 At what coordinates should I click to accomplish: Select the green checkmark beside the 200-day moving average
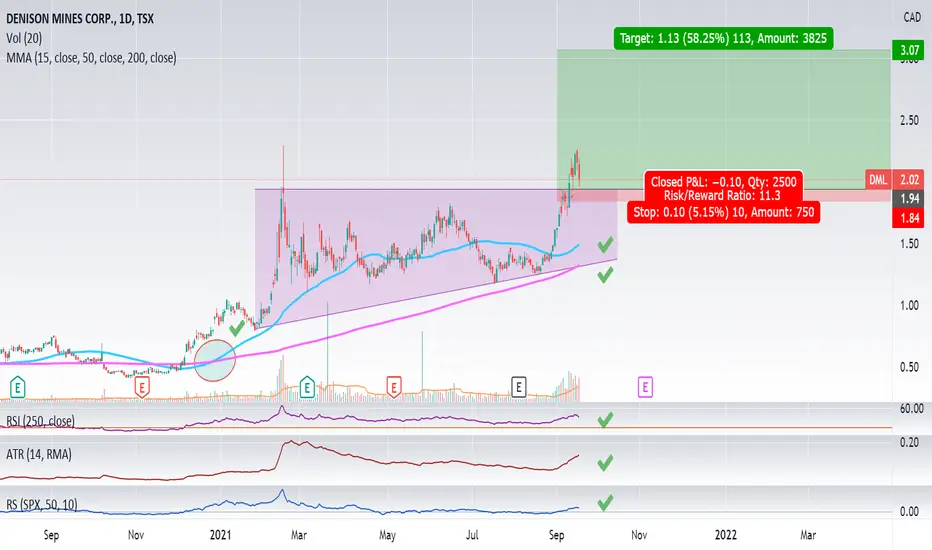(605, 275)
